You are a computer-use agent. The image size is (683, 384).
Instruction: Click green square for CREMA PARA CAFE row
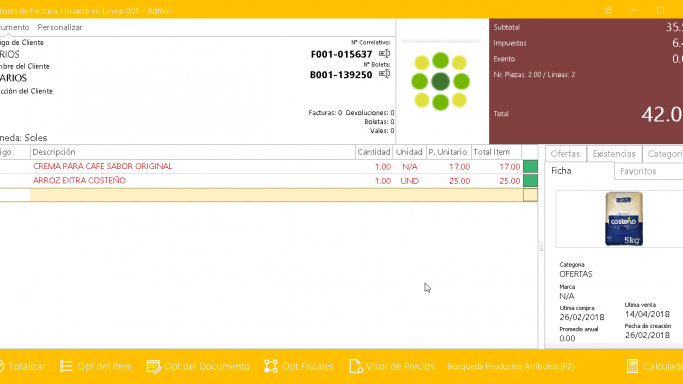(x=530, y=167)
